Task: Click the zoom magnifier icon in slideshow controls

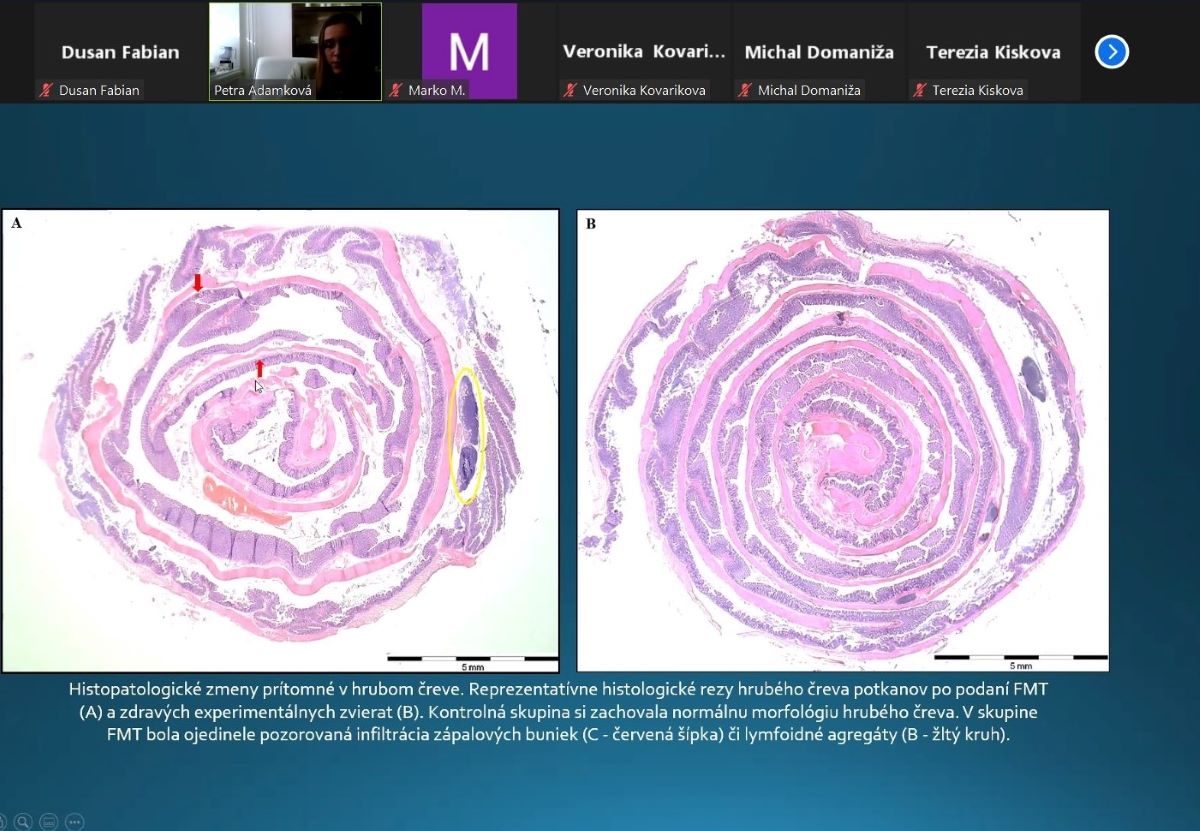Action: [22, 822]
